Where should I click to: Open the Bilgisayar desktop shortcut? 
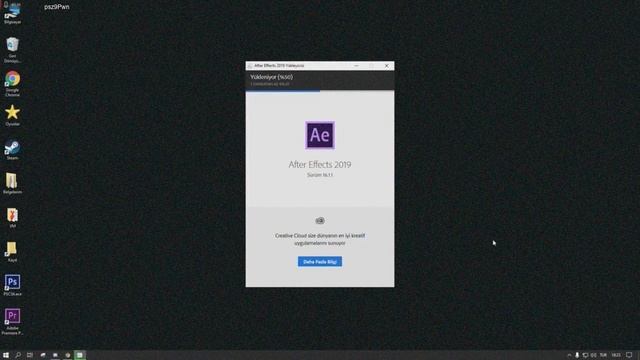[x=12, y=13]
